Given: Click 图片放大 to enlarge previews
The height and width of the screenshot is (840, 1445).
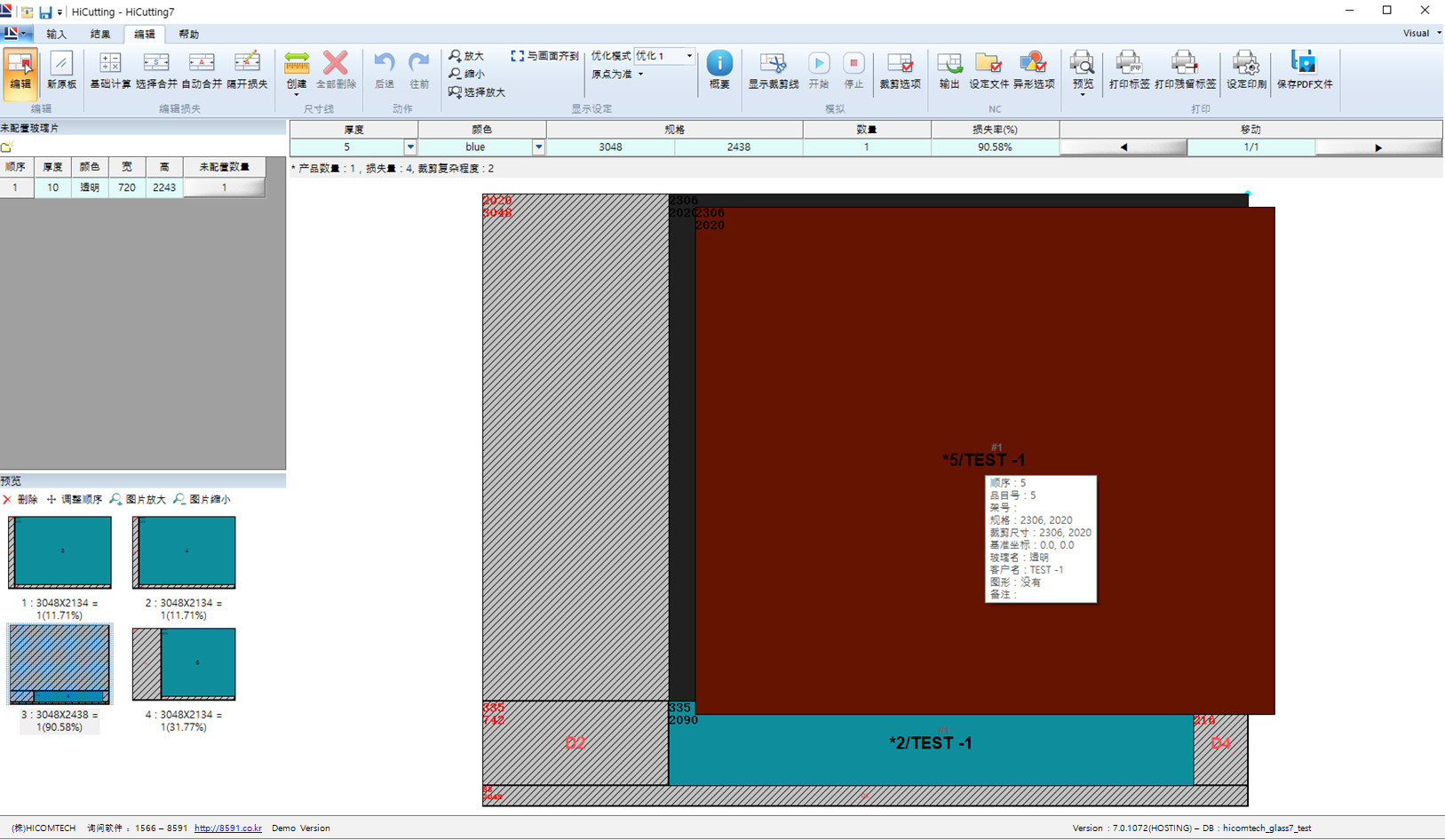Looking at the screenshot, I should coord(138,500).
